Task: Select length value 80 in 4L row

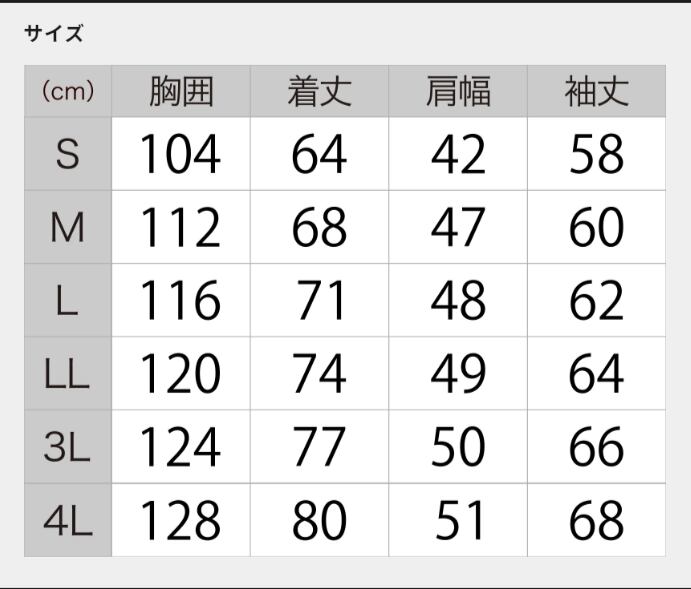Action: (319, 520)
